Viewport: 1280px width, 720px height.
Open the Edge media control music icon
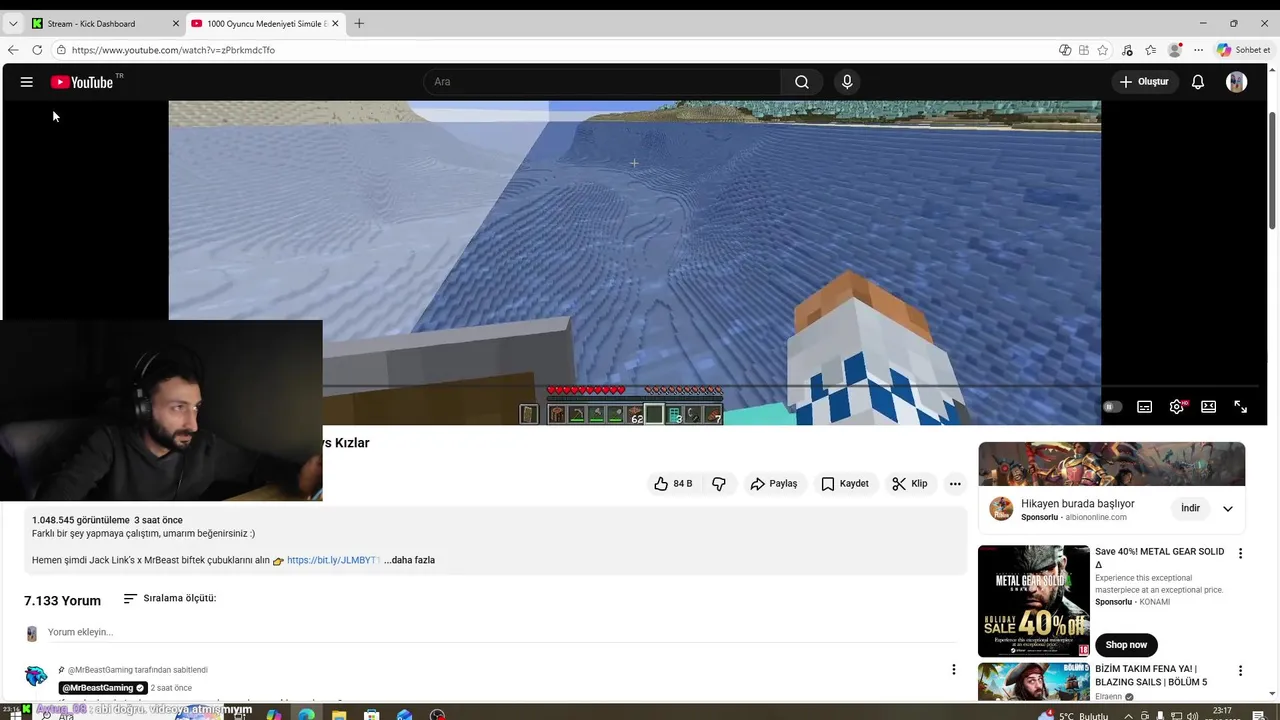pyautogui.click(x=1127, y=50)
